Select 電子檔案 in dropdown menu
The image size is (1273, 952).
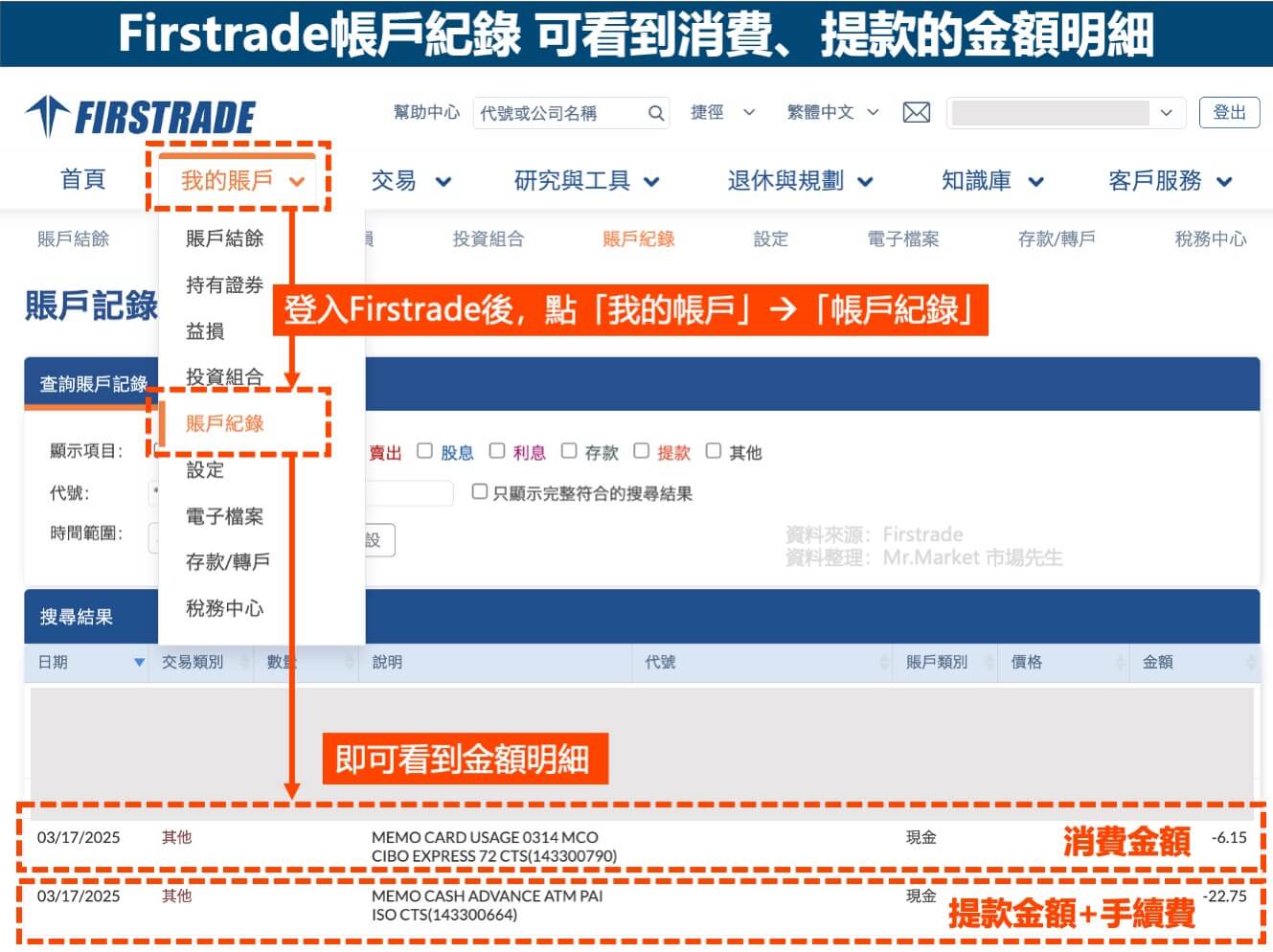pyautogui.click(x=225, y=516)
